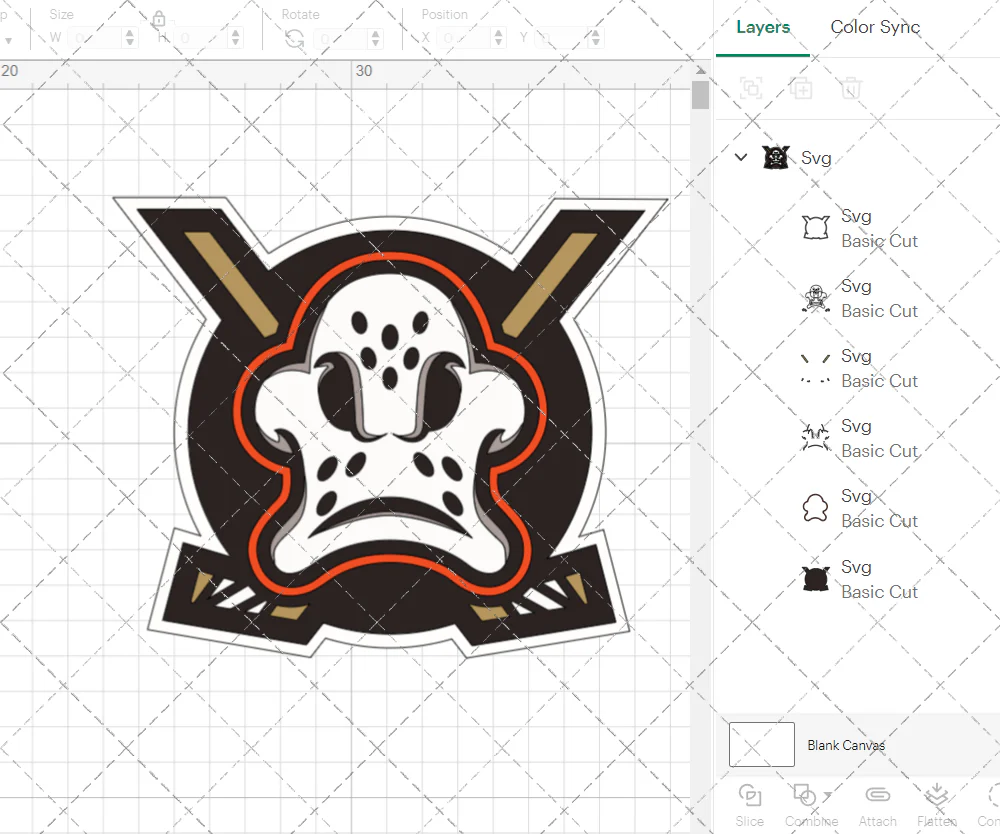Select the topmost Svg group layer
Image resolution: width=1000 pixels, height=834 pixels.
pos(815,157)
